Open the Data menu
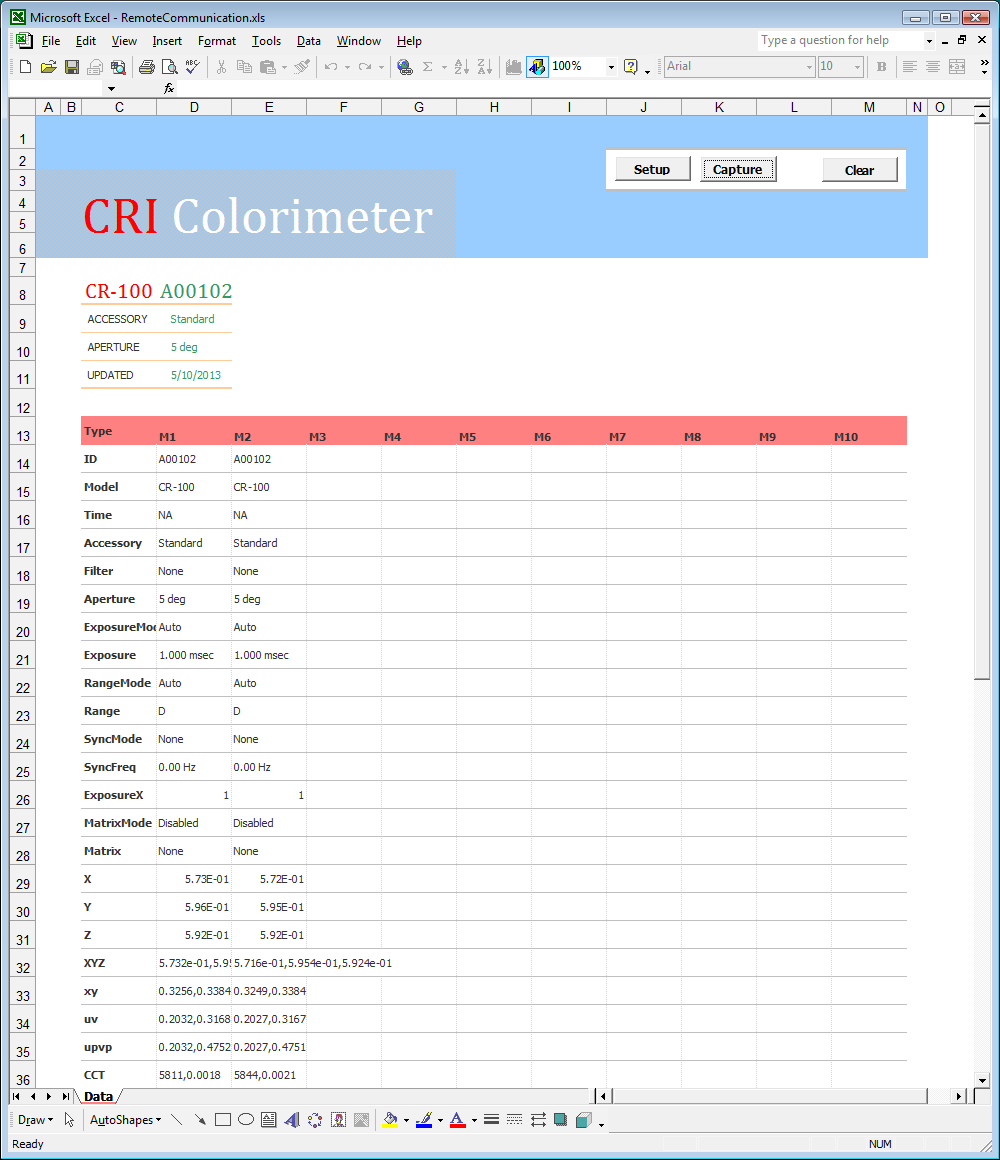The image size is (1000, 1160). (308, 41)
